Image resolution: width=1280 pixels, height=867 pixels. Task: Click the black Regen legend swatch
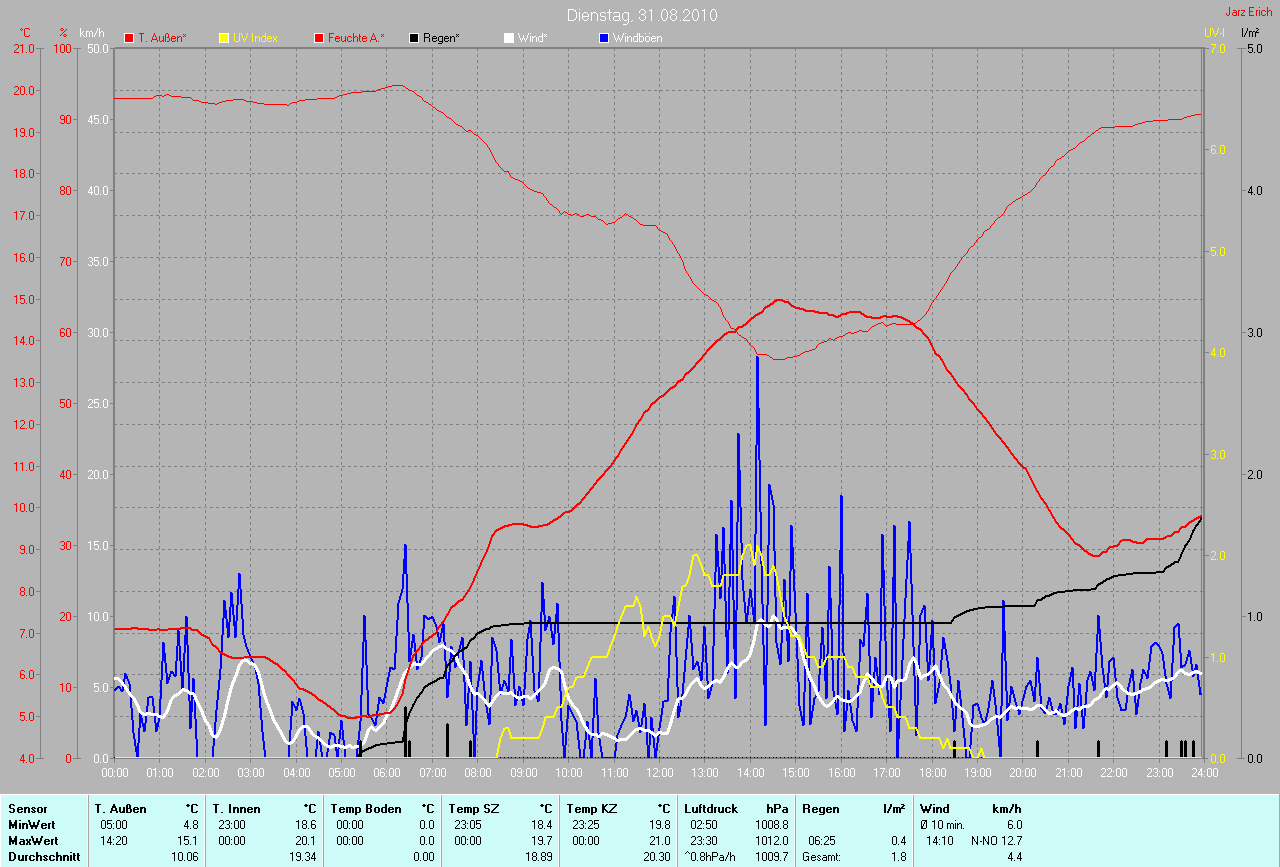pos(414,38)
